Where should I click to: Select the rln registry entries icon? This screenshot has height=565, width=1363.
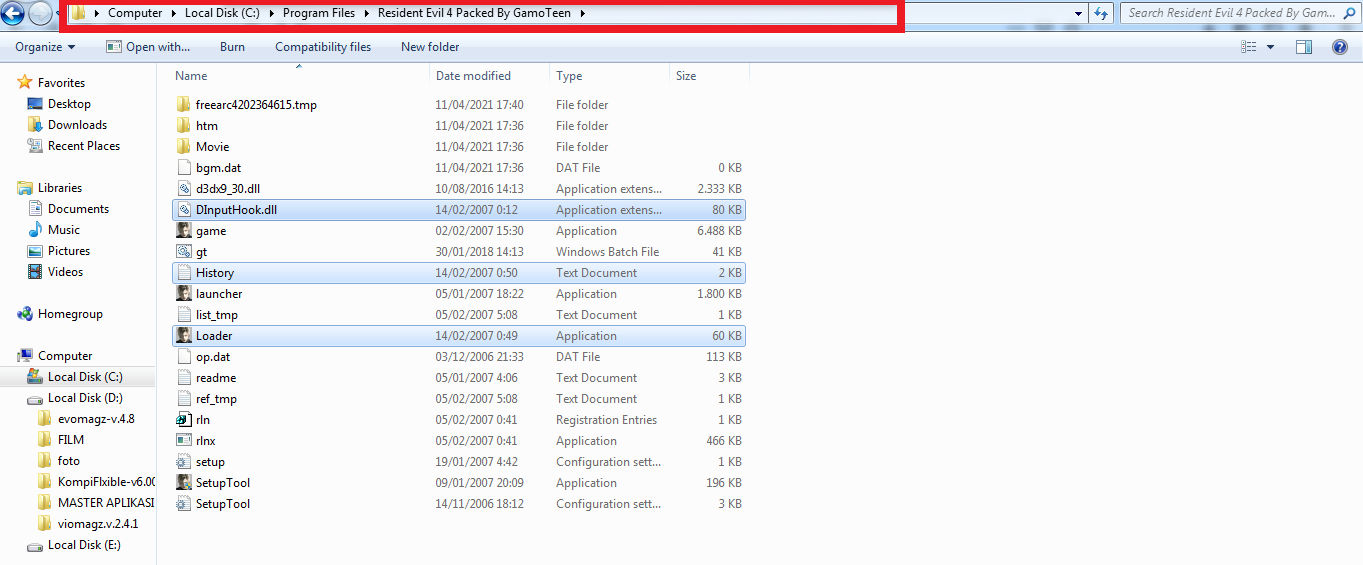[x=183, y=420]
